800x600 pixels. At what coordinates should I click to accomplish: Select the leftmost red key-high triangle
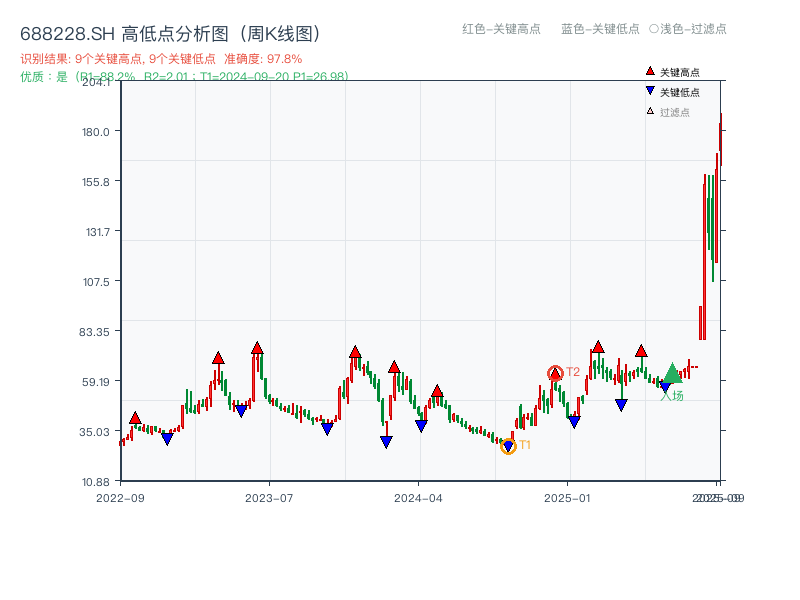135,418
